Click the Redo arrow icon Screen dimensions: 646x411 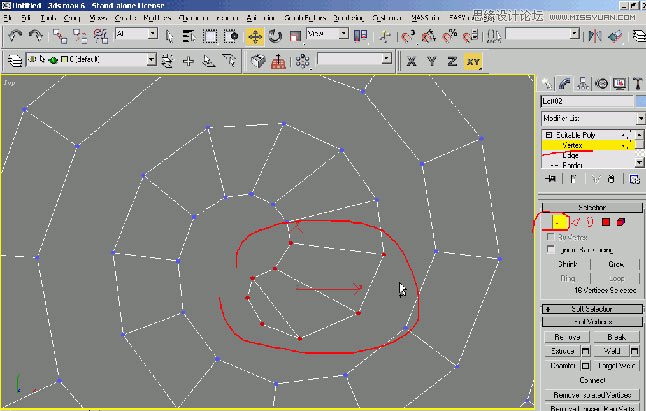36,36
